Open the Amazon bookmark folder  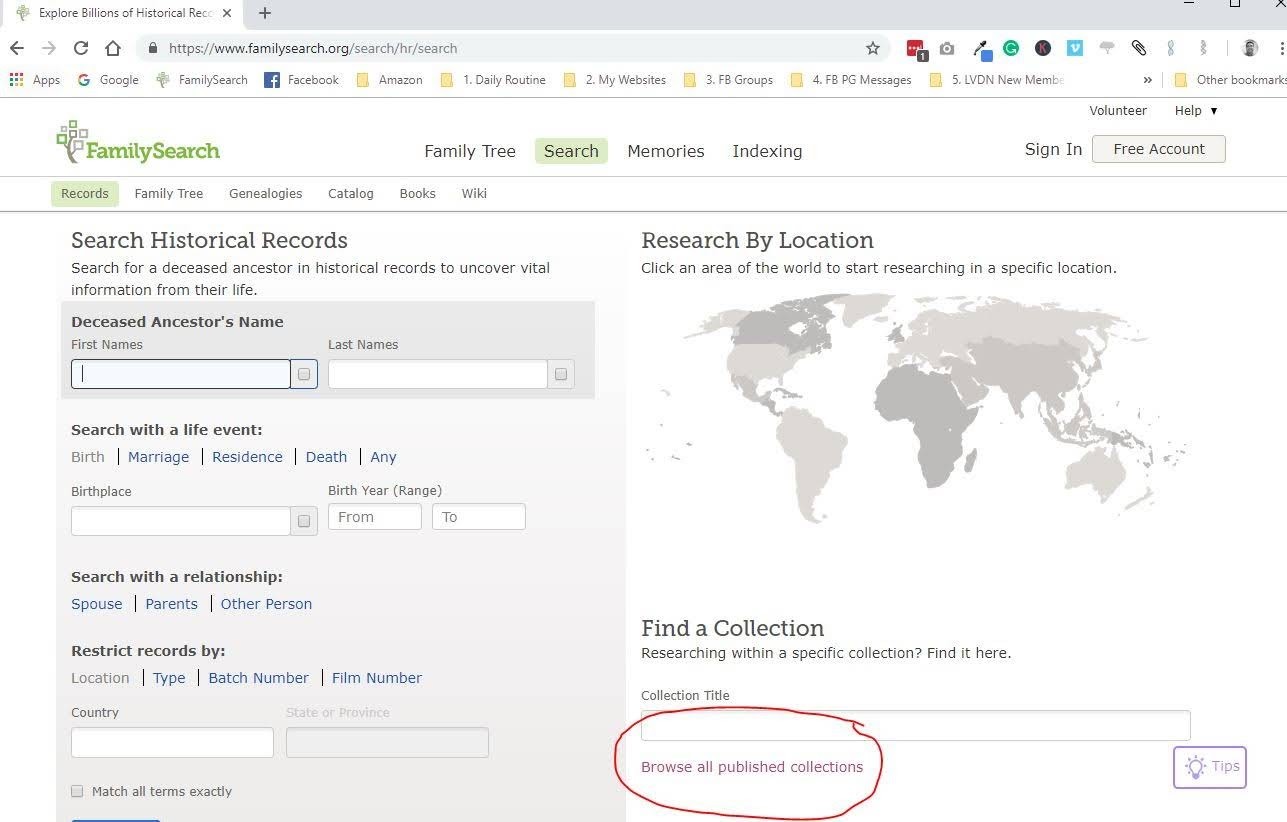pos(389,80)
